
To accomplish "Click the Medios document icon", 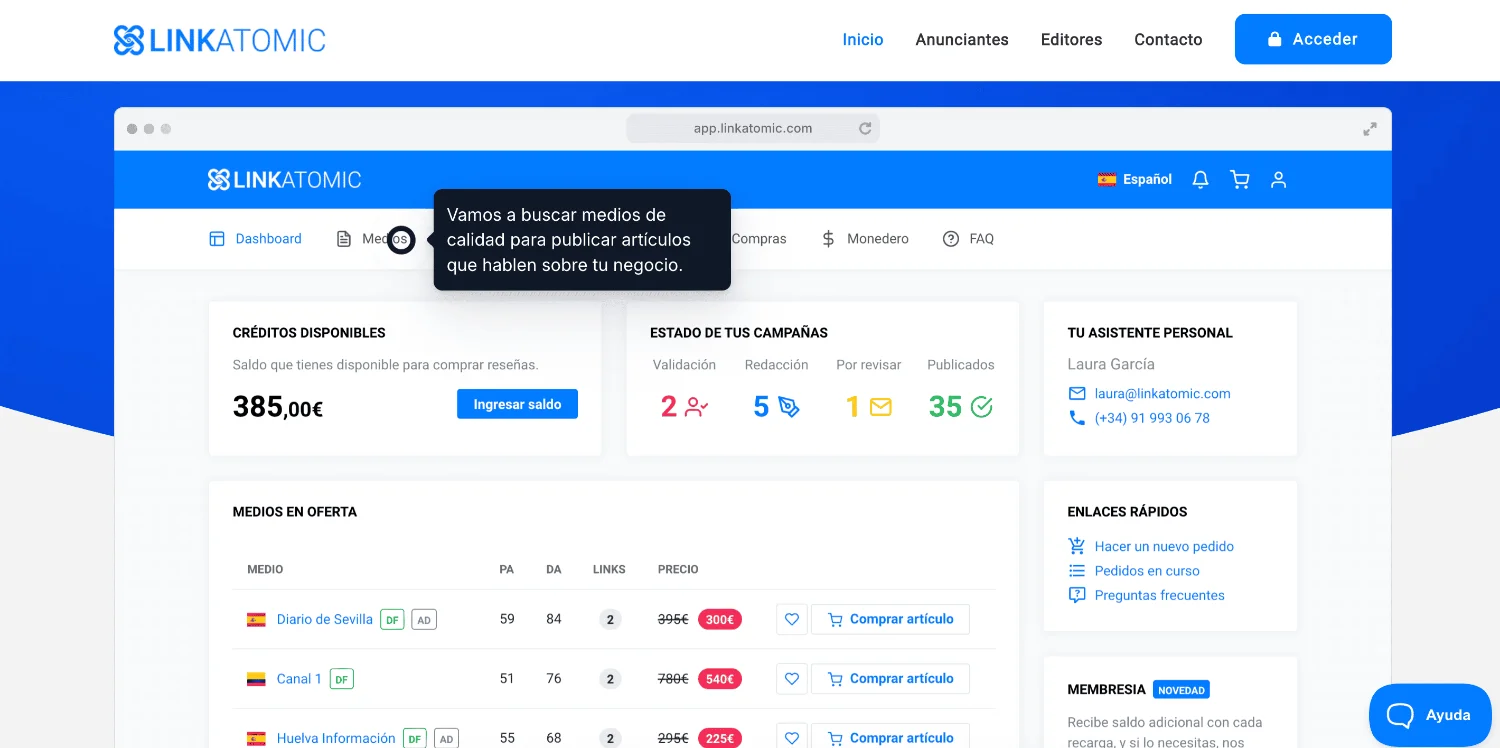I will (344, 239).
